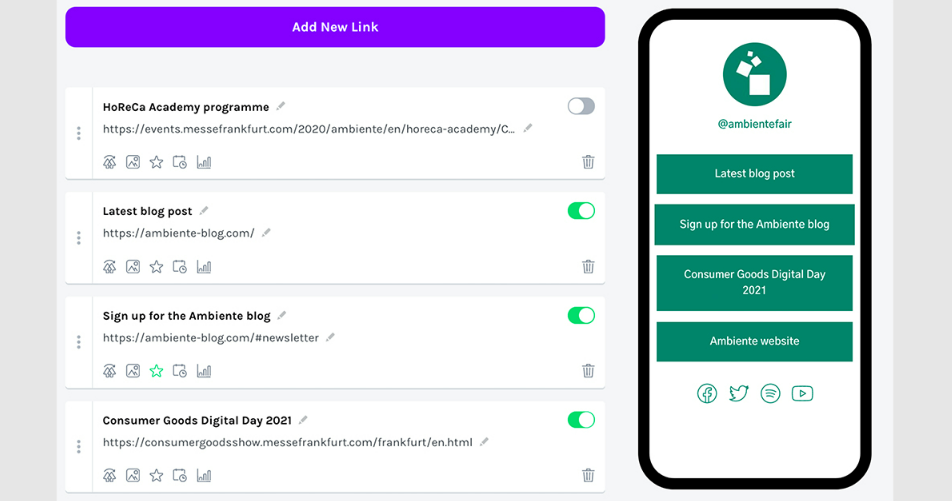Open Ambiente website button in preview
The width and height of the screenshot is (952, 501).
pyautogui.click(x=754, y=341)
